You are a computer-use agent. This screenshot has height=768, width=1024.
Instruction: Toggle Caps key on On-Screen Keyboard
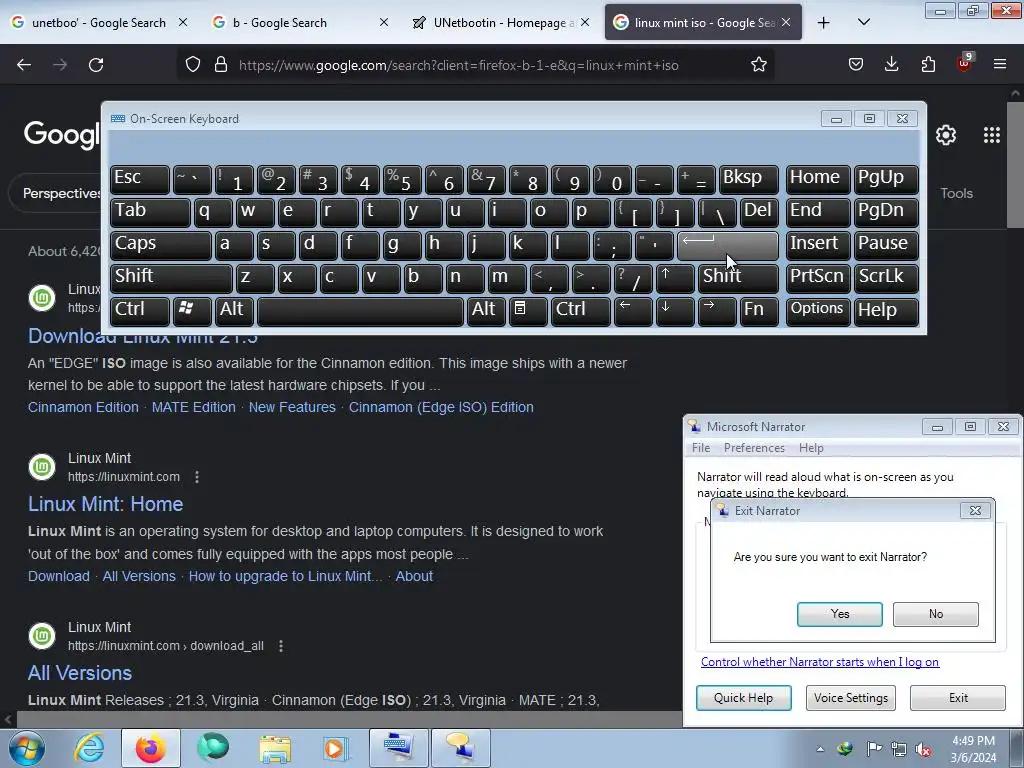[x=161, y=245]
